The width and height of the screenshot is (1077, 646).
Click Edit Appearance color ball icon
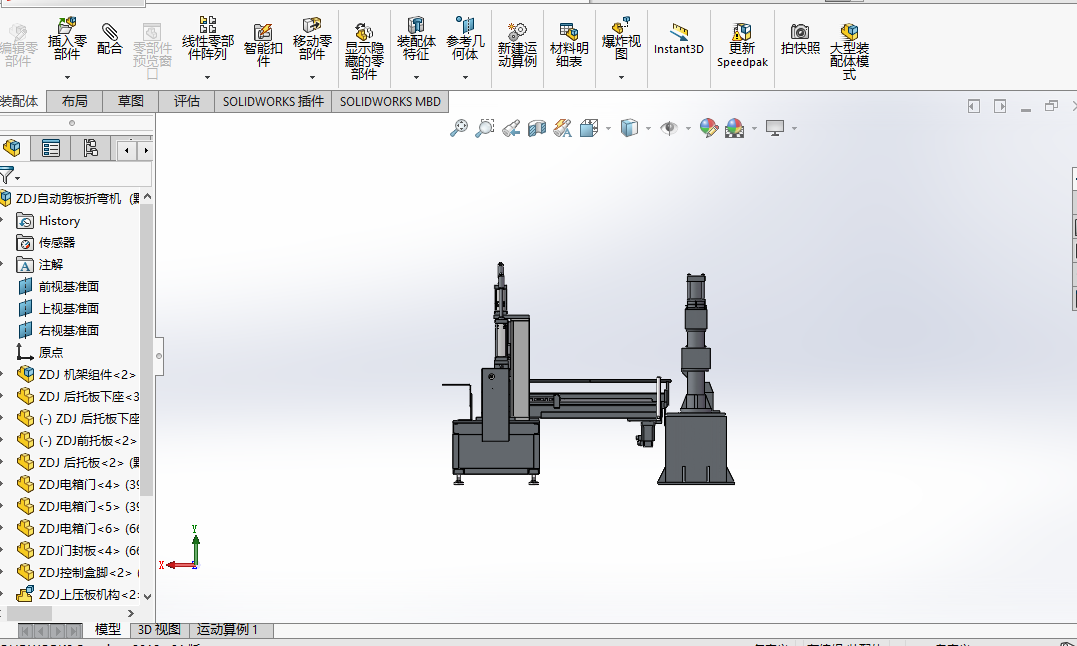(708, 128)
